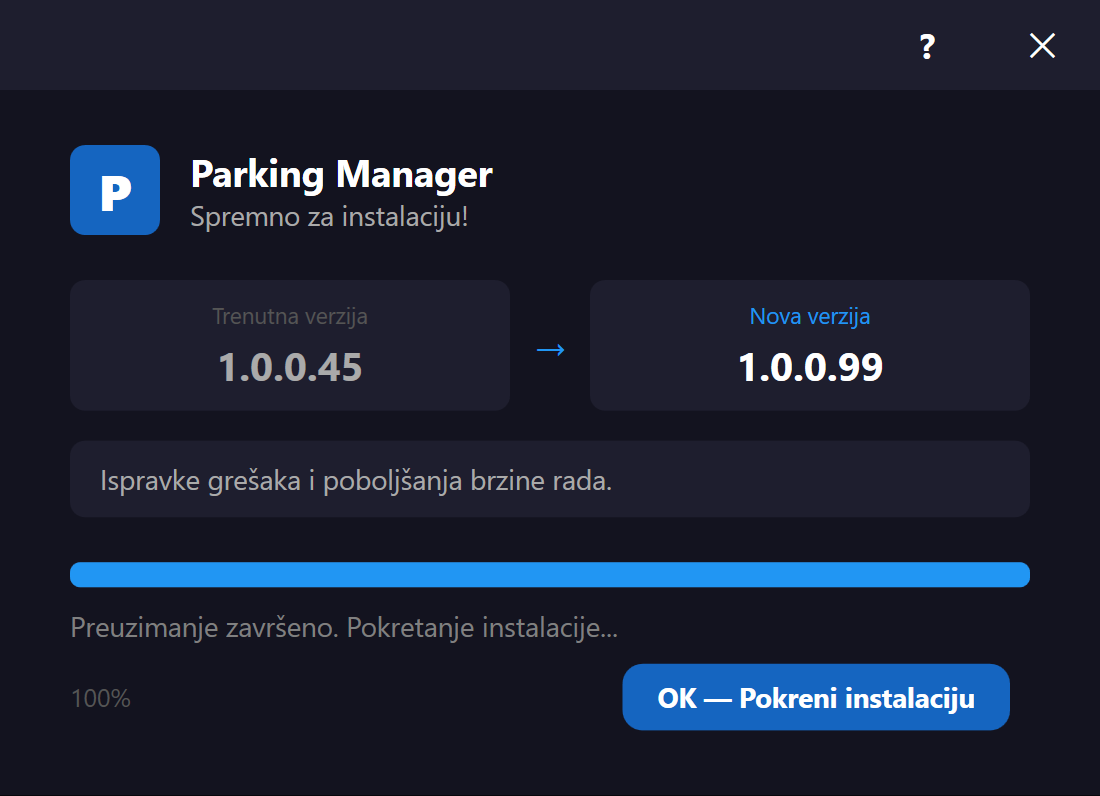Click the release notes about Ispravke grešaka
The width and height of the screenshot is (1100, 796).
(x=356, y=481)
